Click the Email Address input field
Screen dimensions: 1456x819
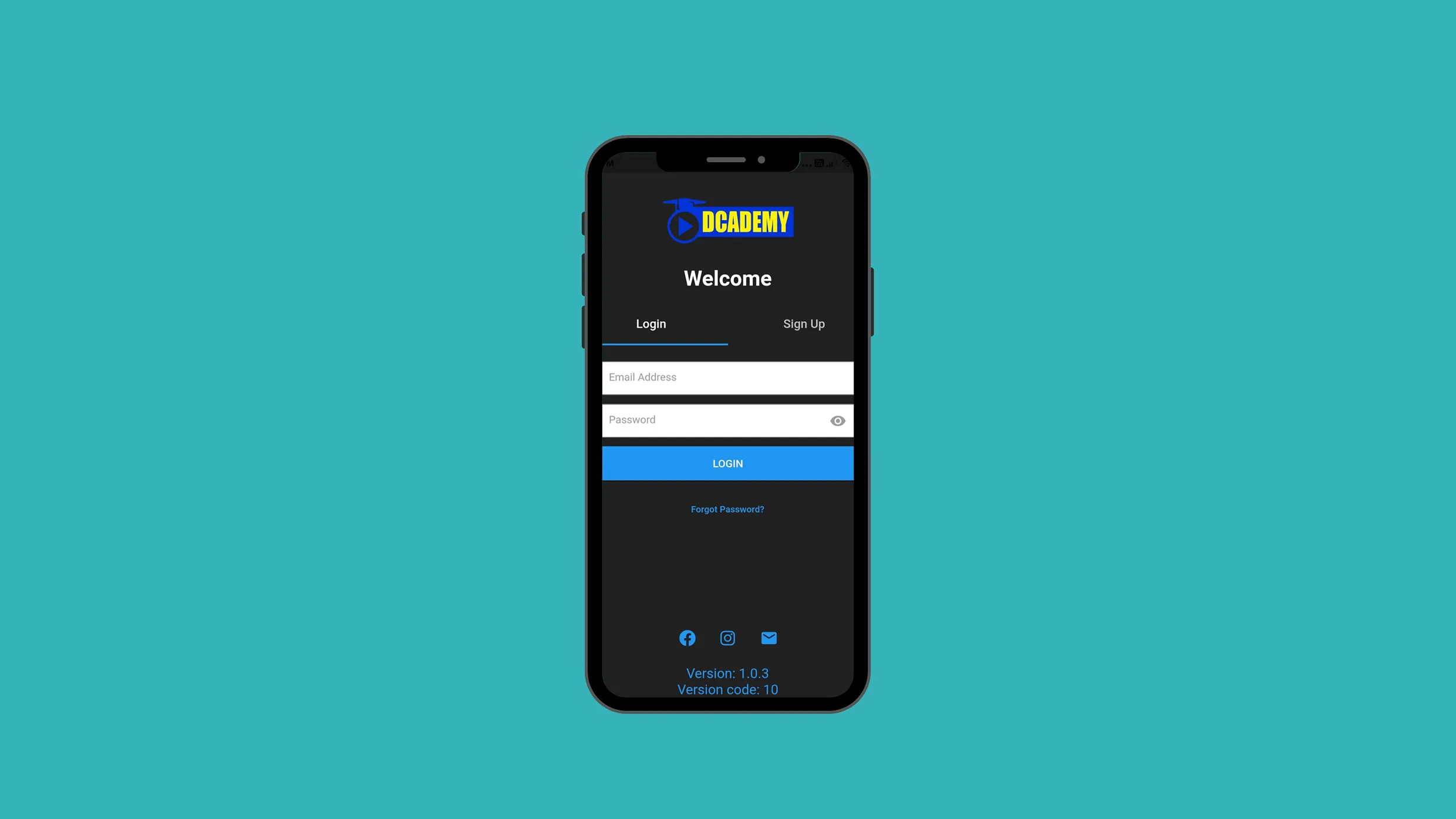click(x=728, y=378)
